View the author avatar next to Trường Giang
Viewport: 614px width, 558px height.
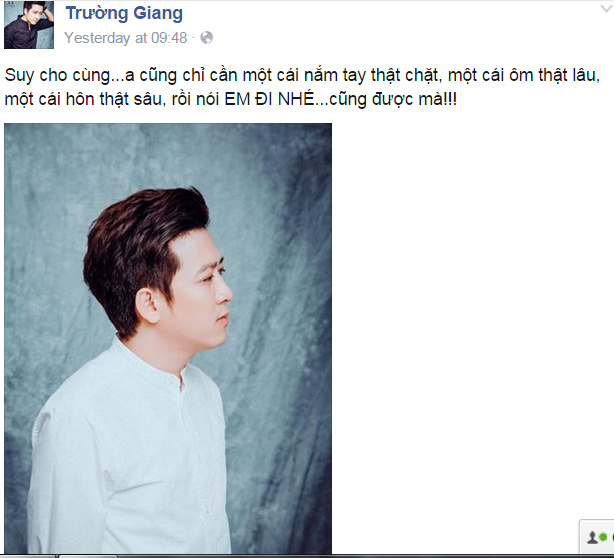(29, 25)
